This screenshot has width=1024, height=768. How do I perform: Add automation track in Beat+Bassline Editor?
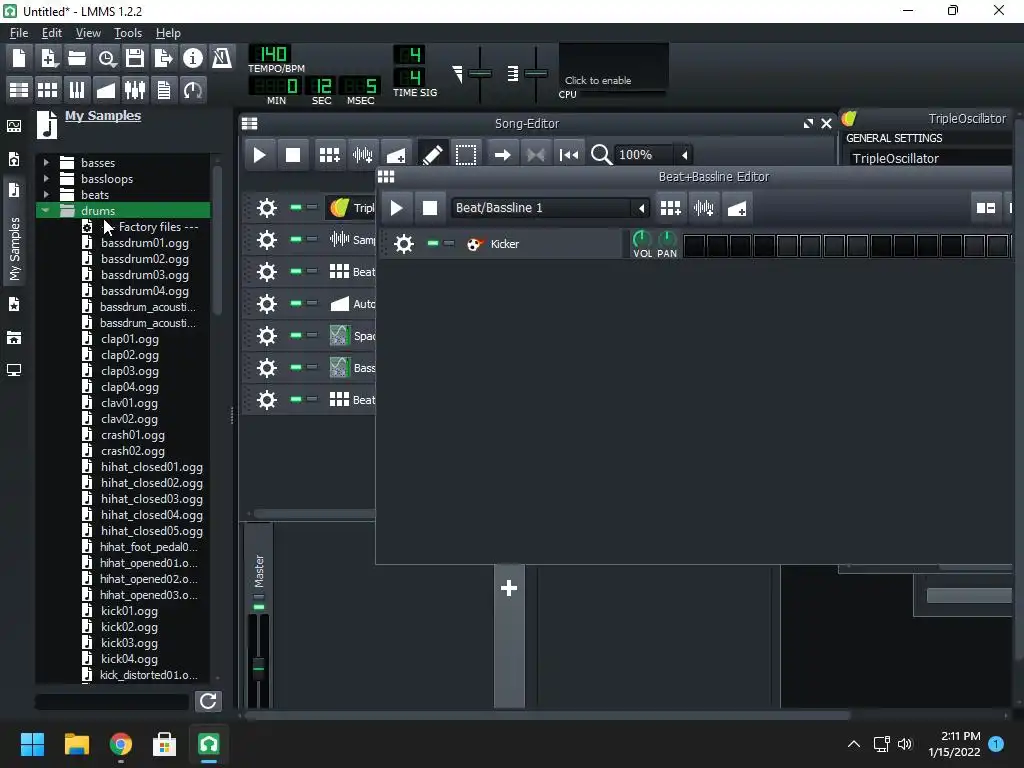737,208
